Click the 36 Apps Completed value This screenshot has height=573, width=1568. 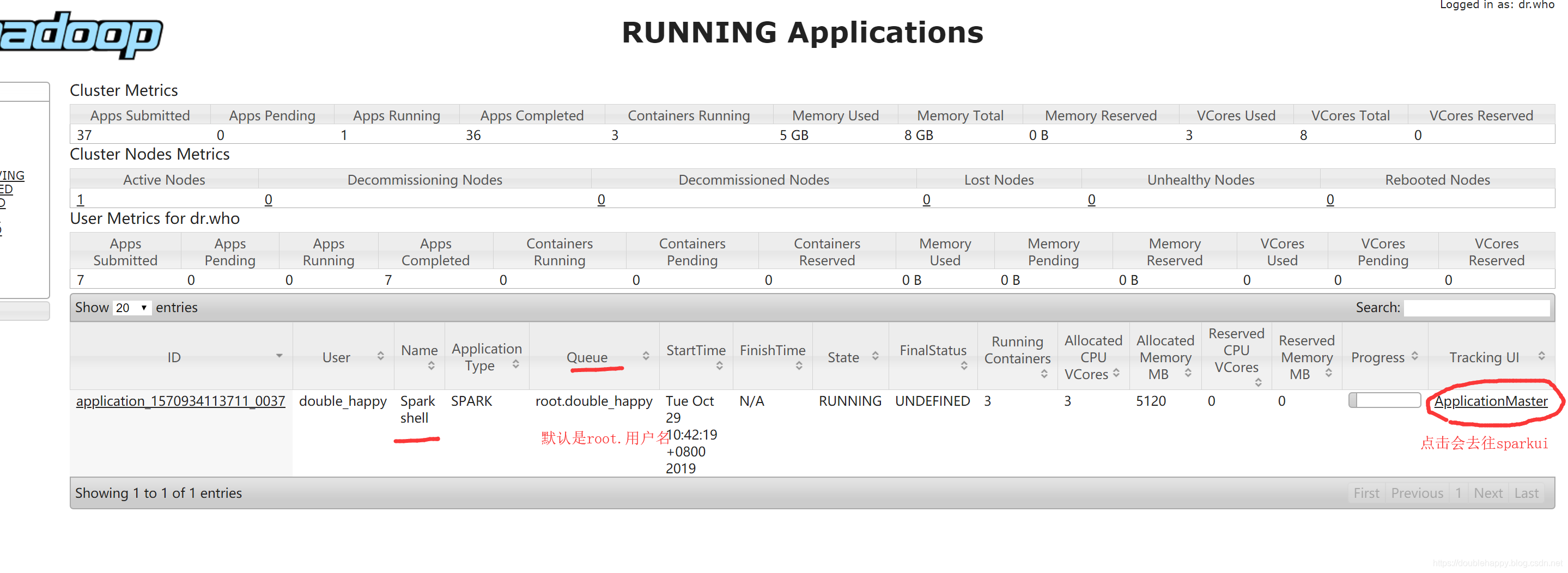coord(473,135)
